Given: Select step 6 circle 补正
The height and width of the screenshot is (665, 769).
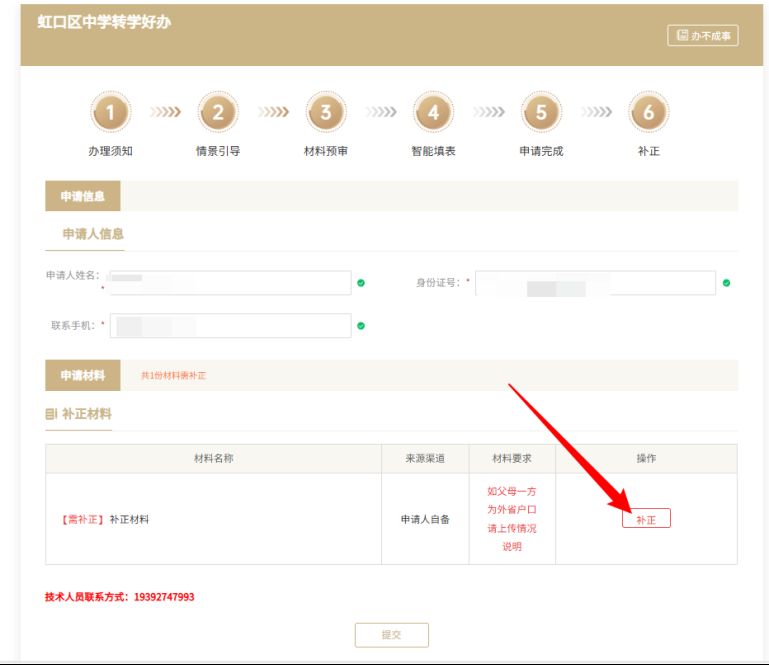Looking at the screenshot, I should click(648, 112).
